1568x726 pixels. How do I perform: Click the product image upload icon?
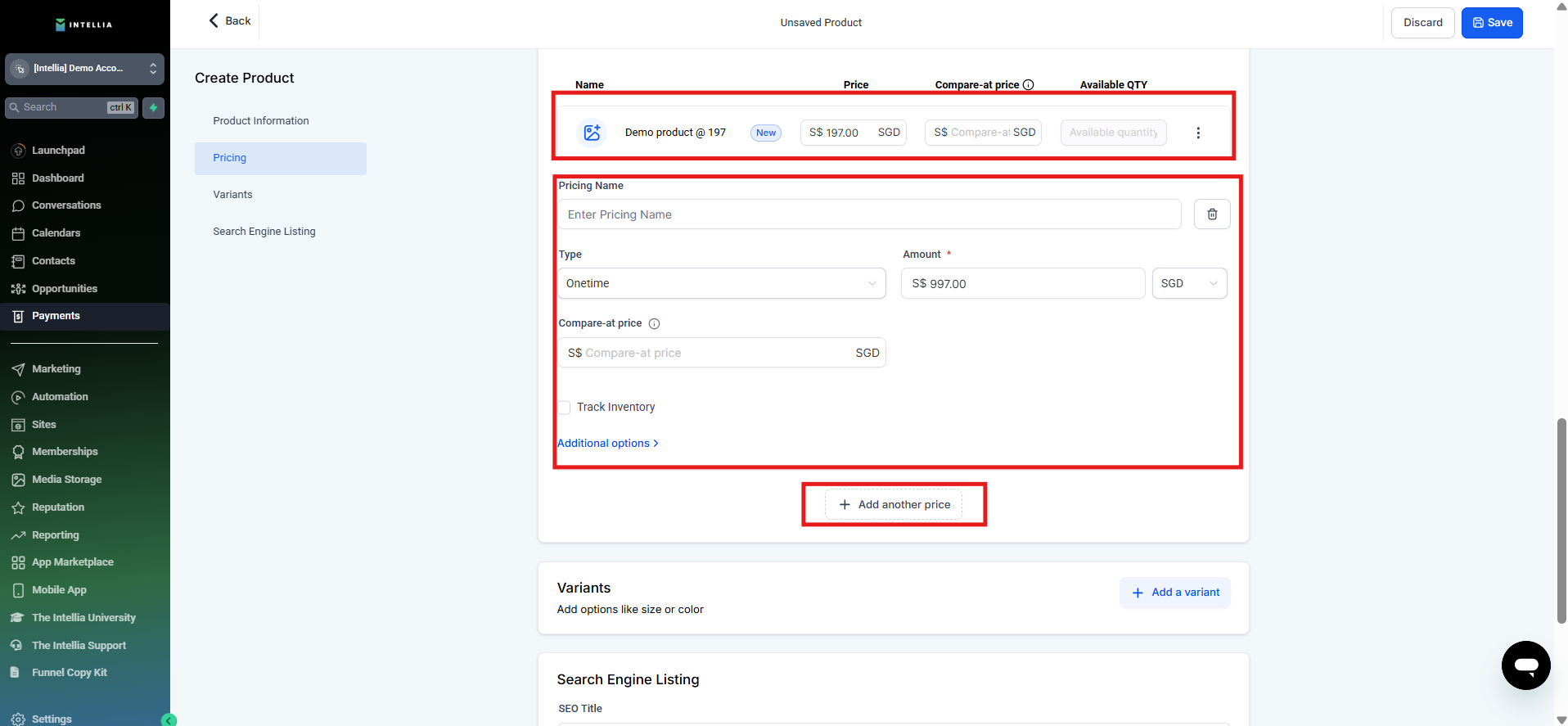(592, 133)
